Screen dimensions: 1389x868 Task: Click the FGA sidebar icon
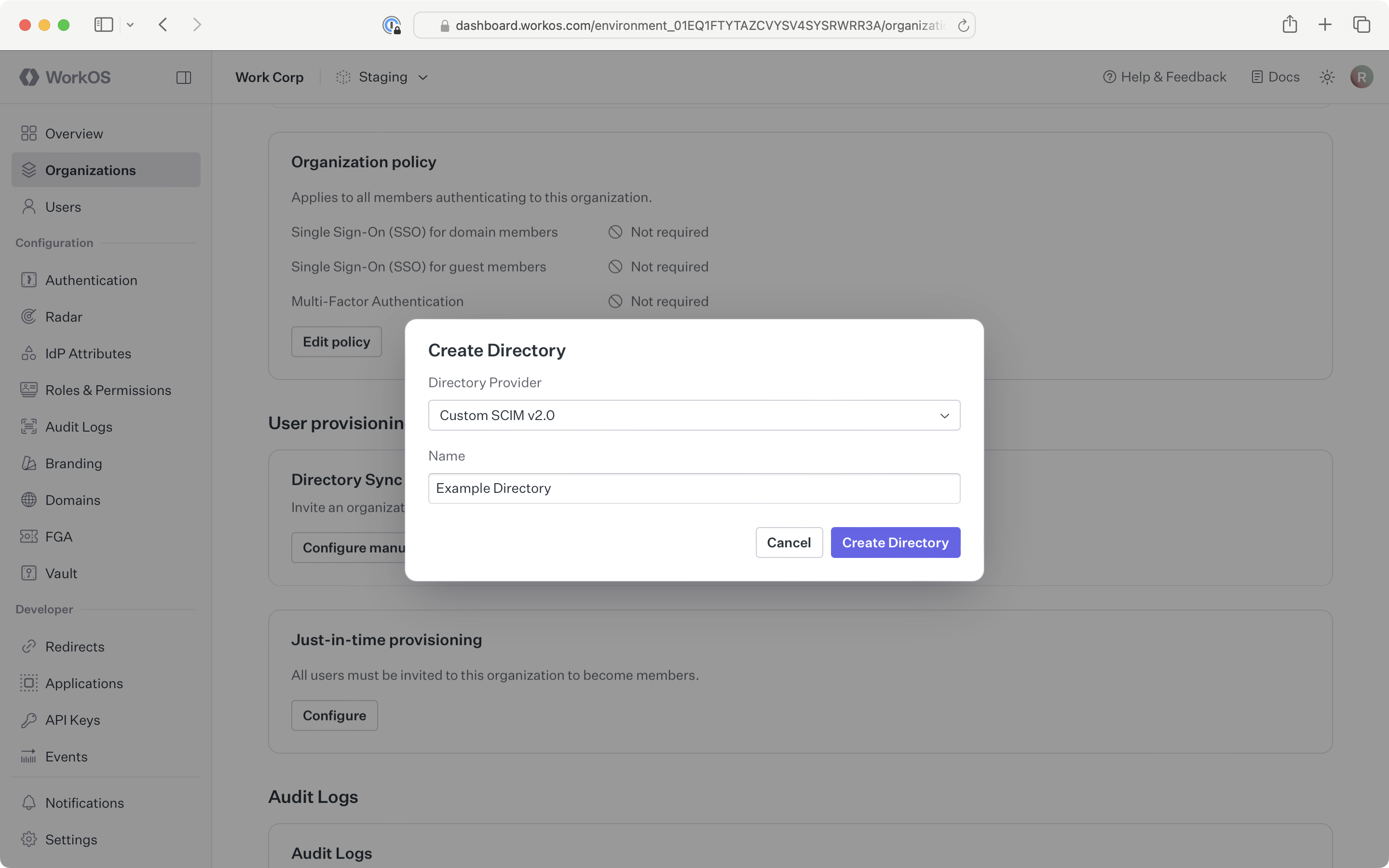pyautogui.click(x=29, y=536)
